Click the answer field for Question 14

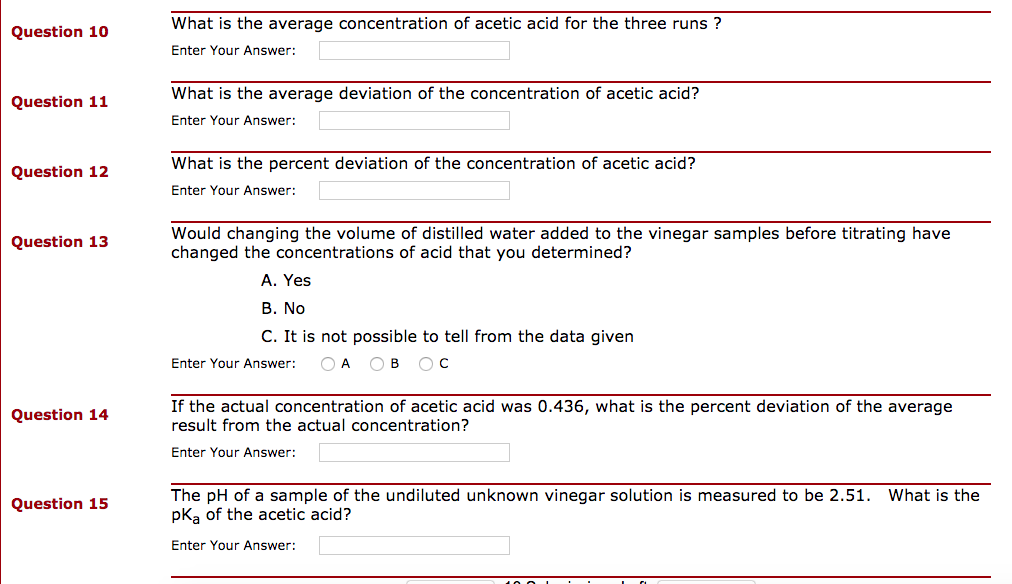(x=413, y=452)
